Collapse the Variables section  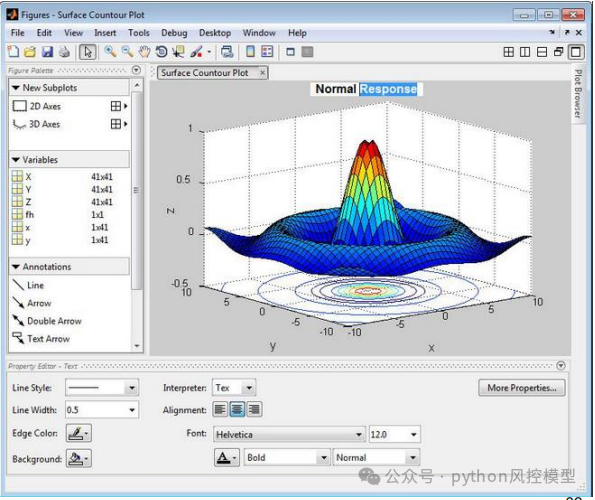coord(16,160)
